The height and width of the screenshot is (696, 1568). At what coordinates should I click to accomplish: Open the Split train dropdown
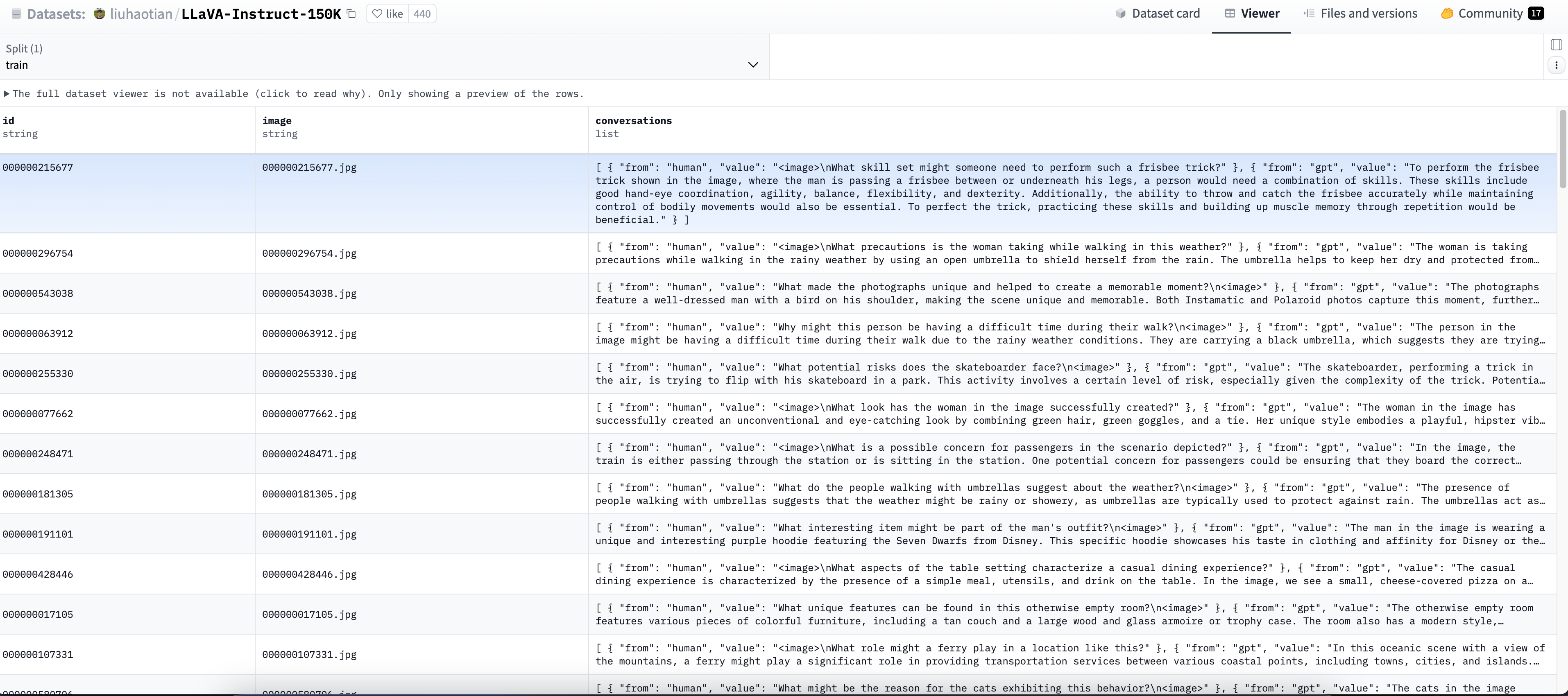383,57
